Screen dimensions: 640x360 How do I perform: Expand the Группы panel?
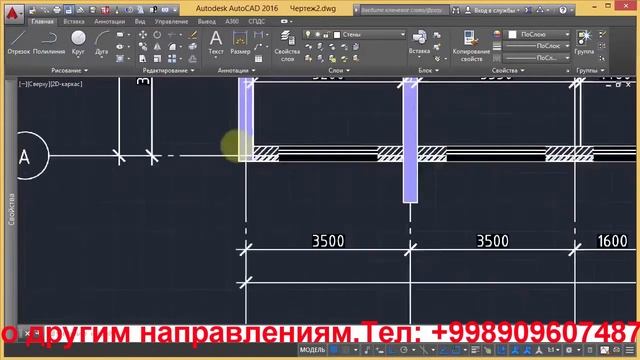[x=590, y=71]
